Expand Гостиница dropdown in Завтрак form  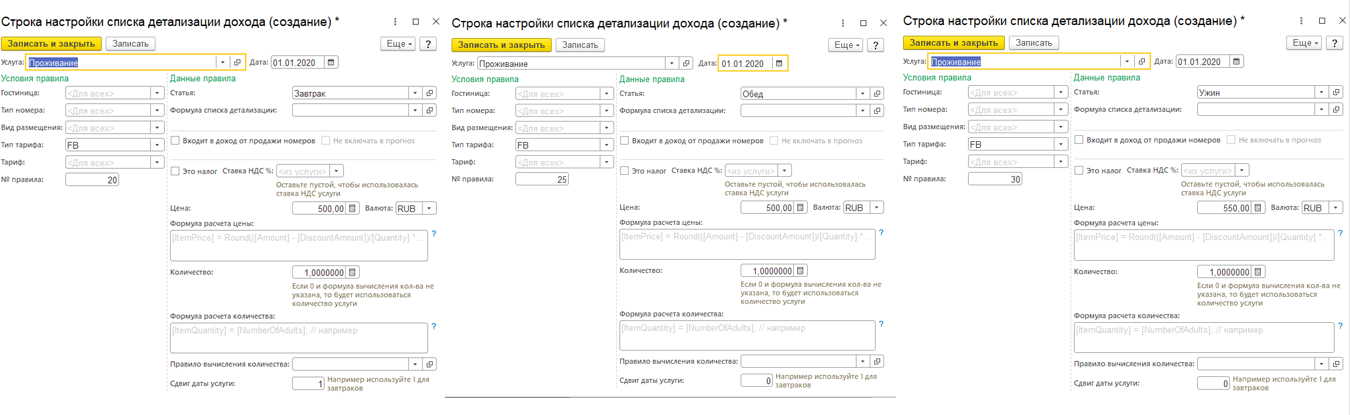157,93
